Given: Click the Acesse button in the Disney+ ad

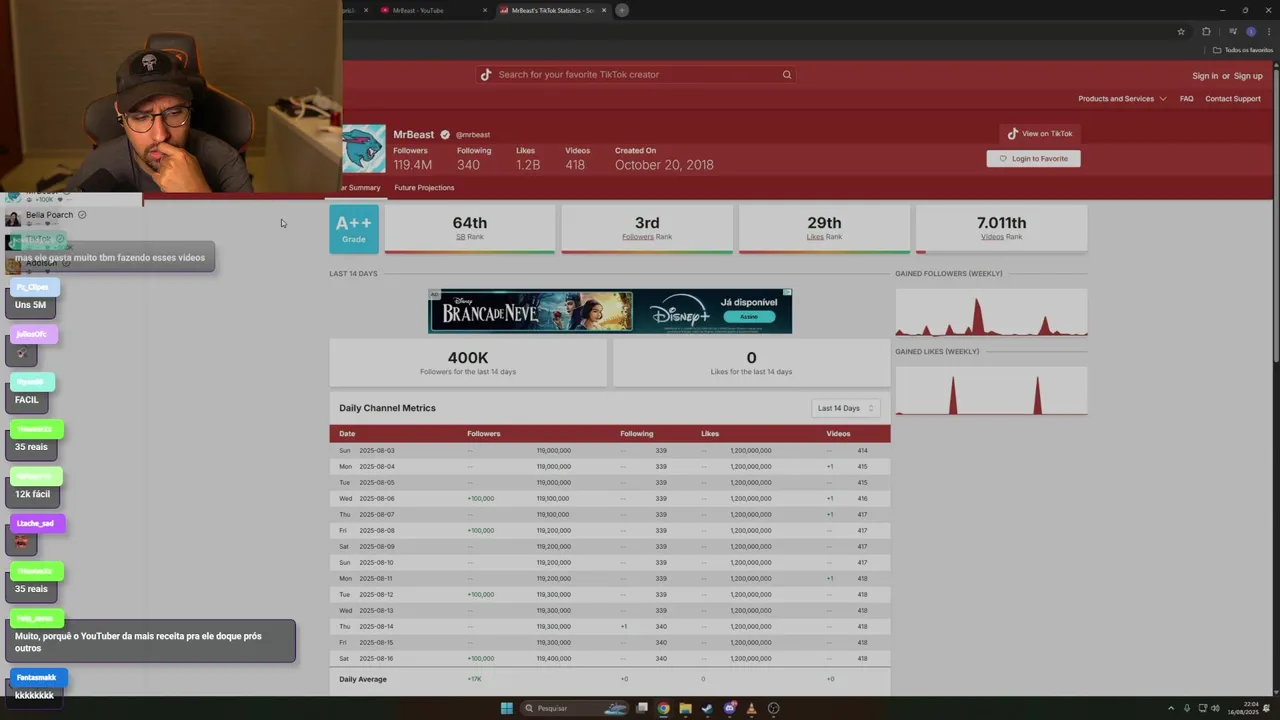Looking at the screenshot, I should tap(748, 316).
